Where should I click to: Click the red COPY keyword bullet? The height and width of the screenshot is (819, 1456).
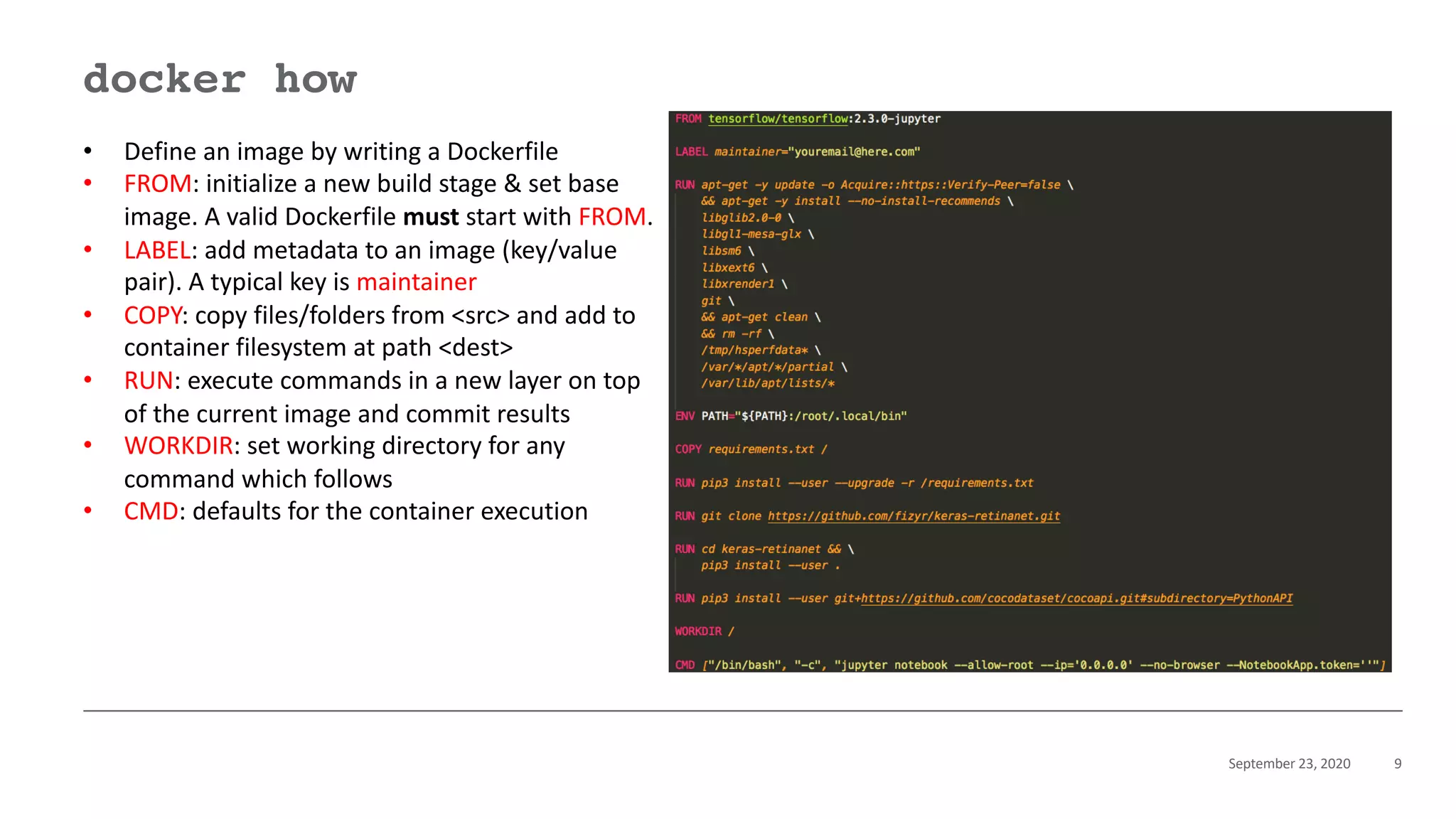(153, 316)
